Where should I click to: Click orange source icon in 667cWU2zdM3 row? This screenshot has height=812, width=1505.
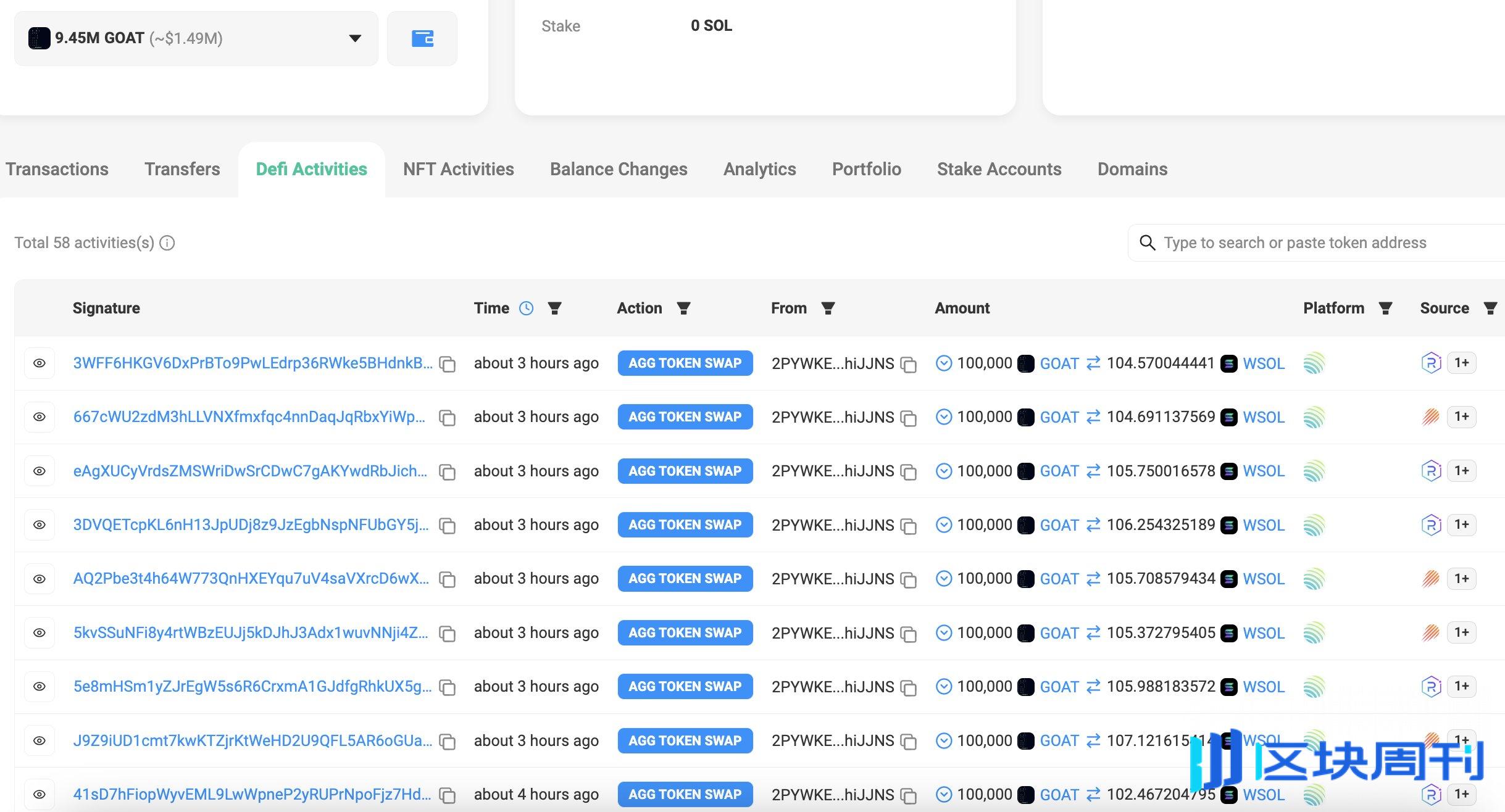pyautogui.click(x=1431, y=416)
